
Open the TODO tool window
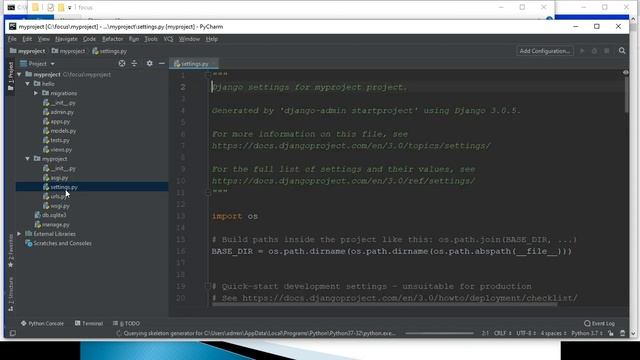tap(127, 323)
